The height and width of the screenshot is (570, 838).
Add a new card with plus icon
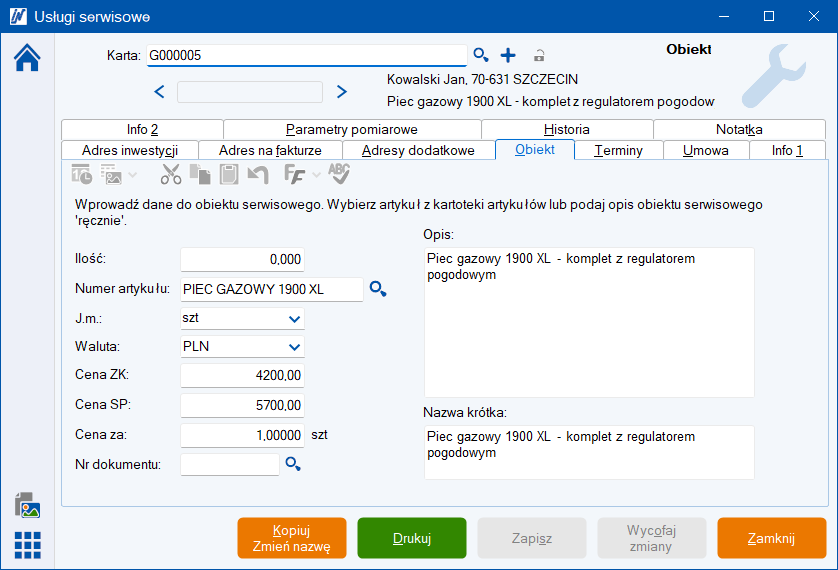[507, 55]
